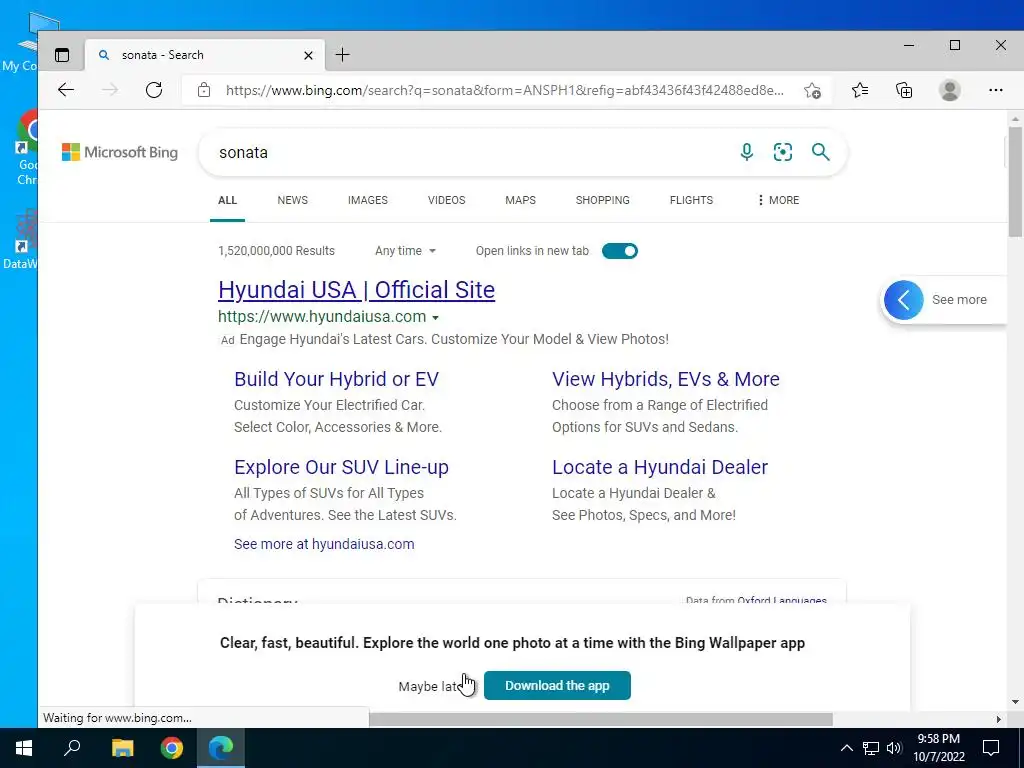
Task: Click See more at hyundaiusa.com link
Action: tap(324, 545)
